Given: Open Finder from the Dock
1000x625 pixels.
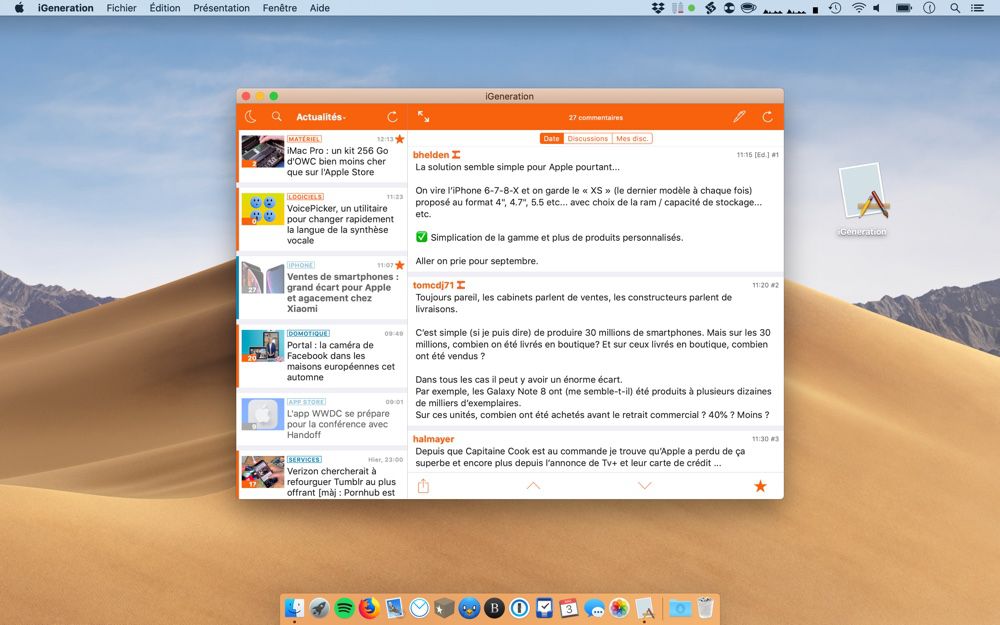Looking at the screenshot, I should click(295, 608).
